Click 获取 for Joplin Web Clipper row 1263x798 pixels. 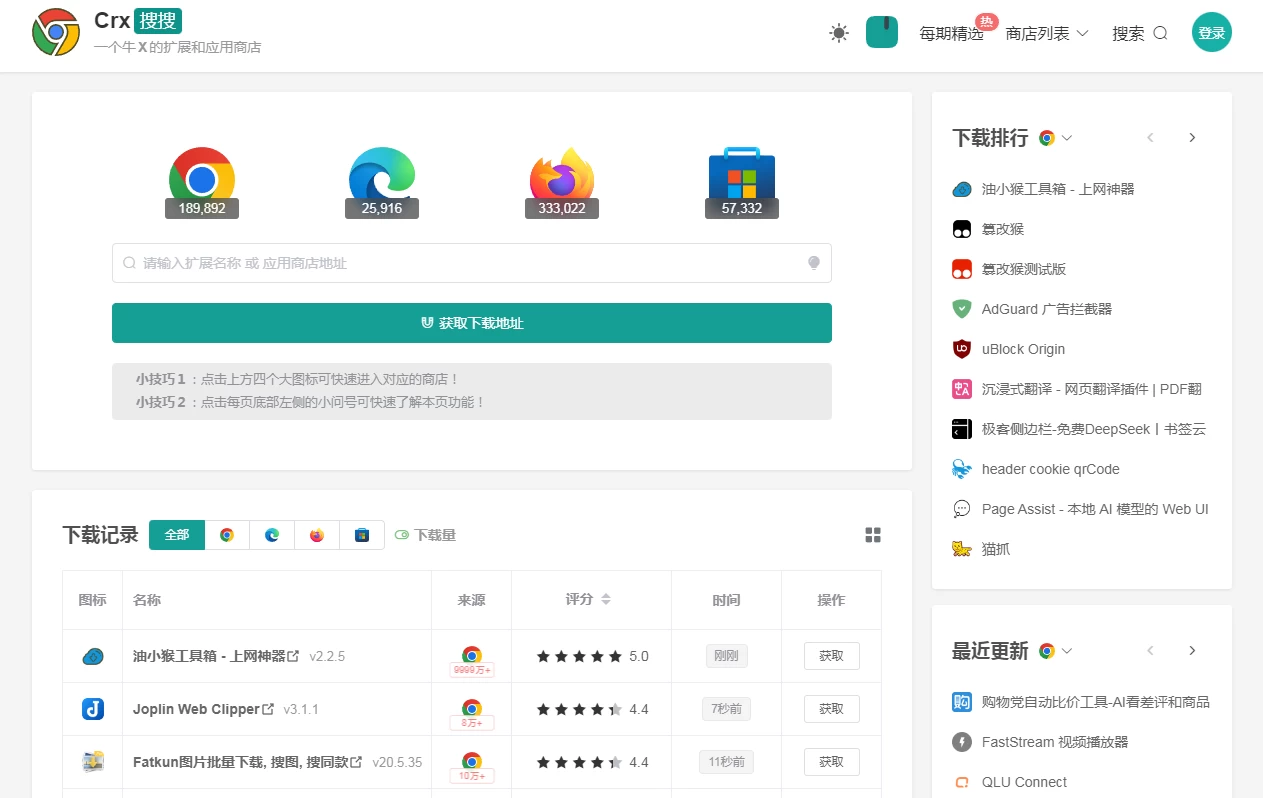point(832,709)
